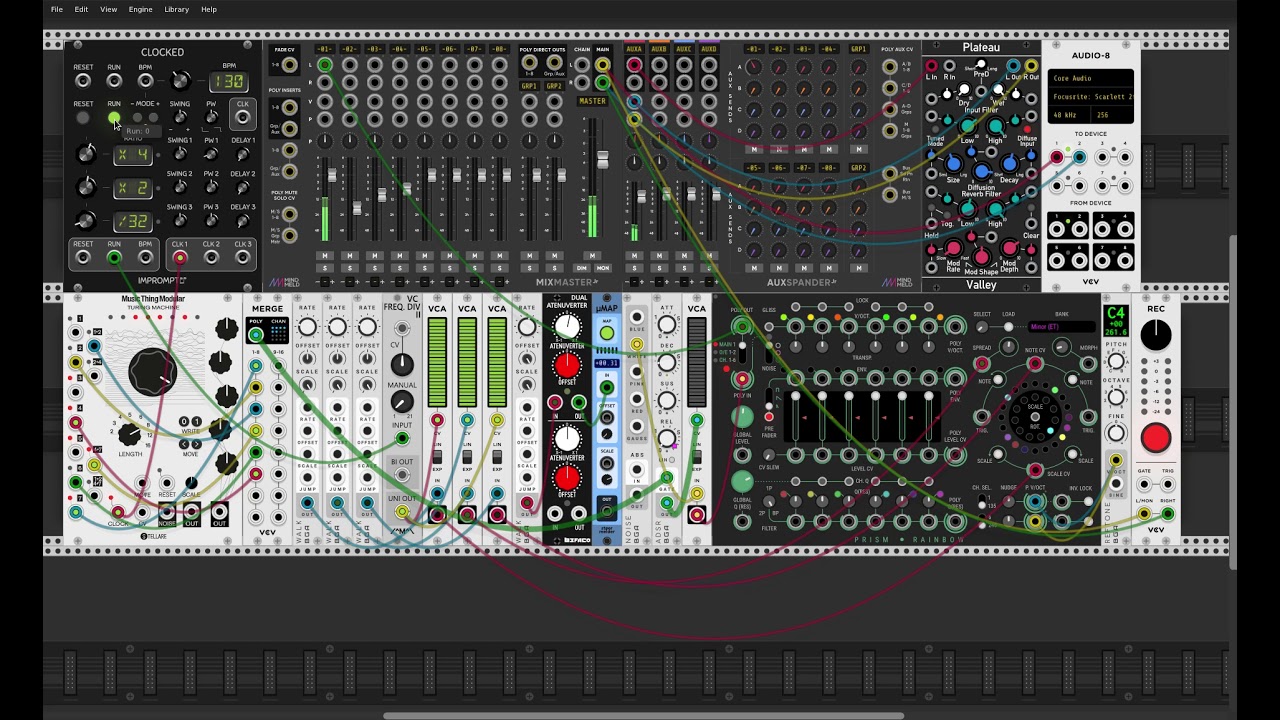Click the REC level knob
This screenshot has height=720, width=1280.
(x=1156, y=336)
